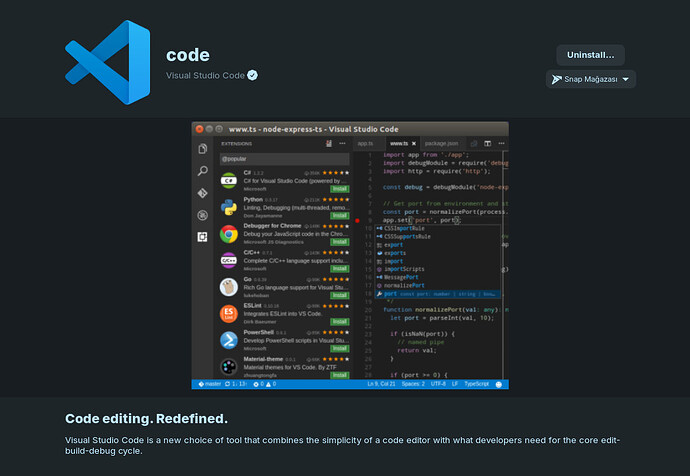Install the C/C++ extension
Screen dimensions: 690x476
[340, 268]
